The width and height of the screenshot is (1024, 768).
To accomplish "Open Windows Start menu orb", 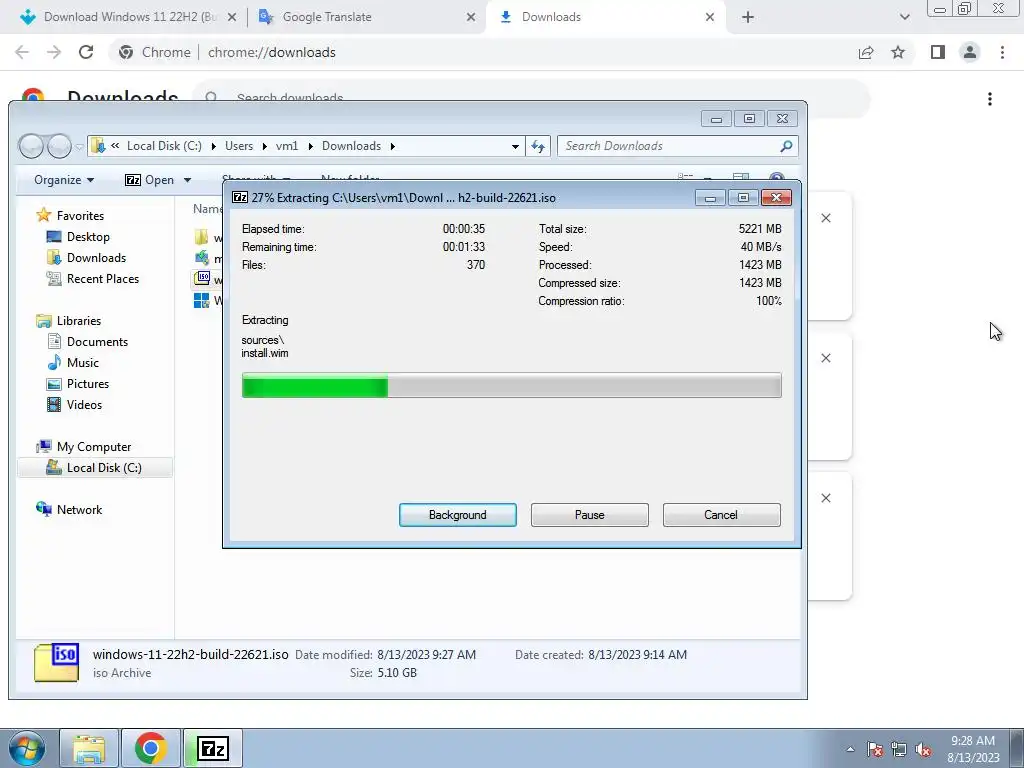I will (x=25, y=748).
